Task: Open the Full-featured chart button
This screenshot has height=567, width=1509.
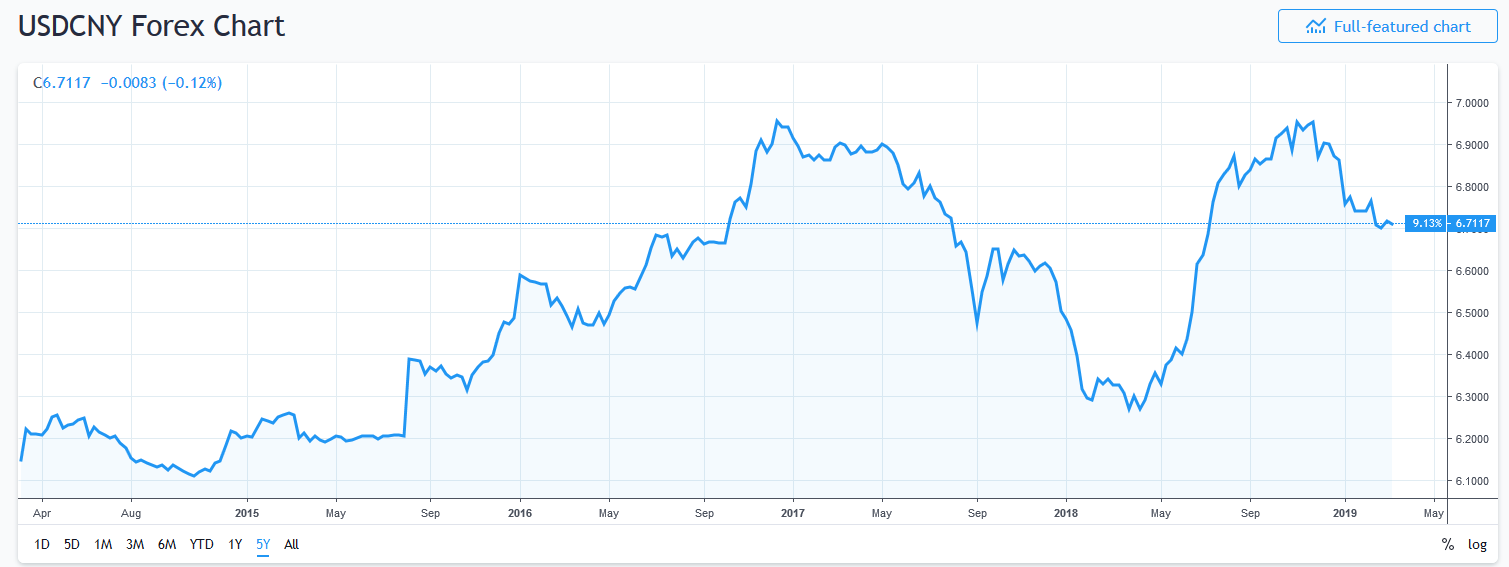Action: pos(1387,26)
